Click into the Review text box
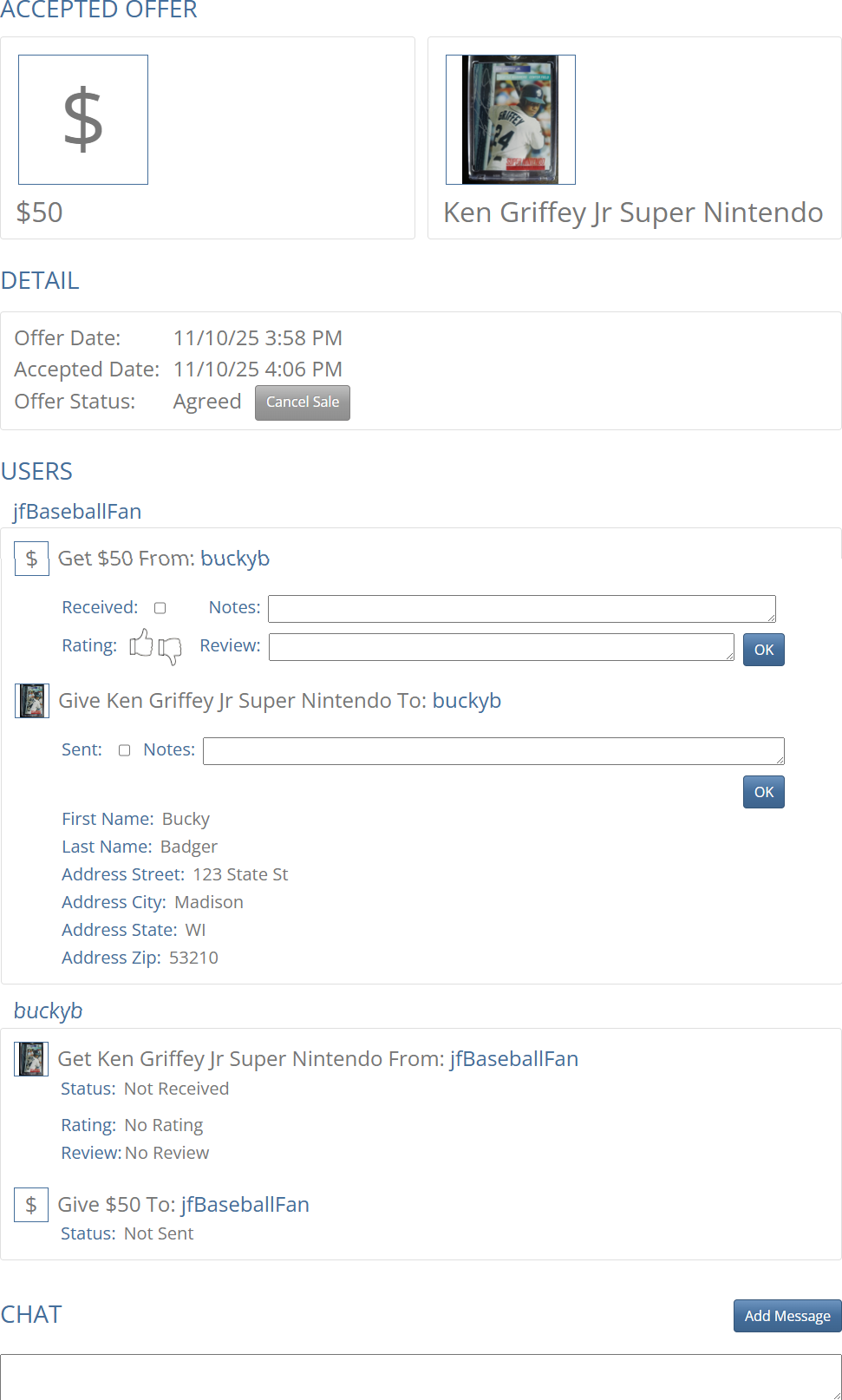 pyautogui.click(x=501, y=647)
